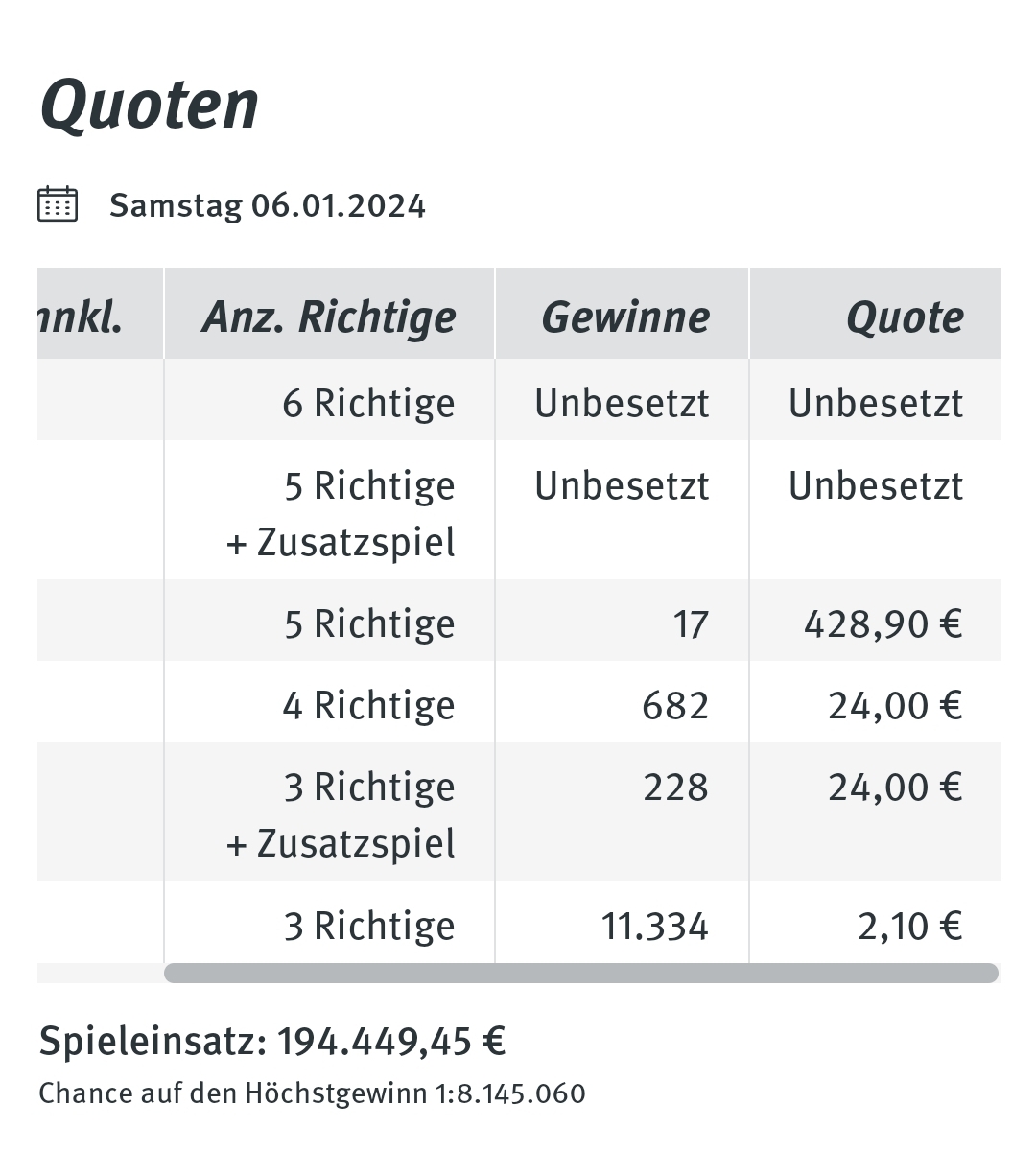
Task: Select the 4 Richtige row label
Action: (368, 705)
